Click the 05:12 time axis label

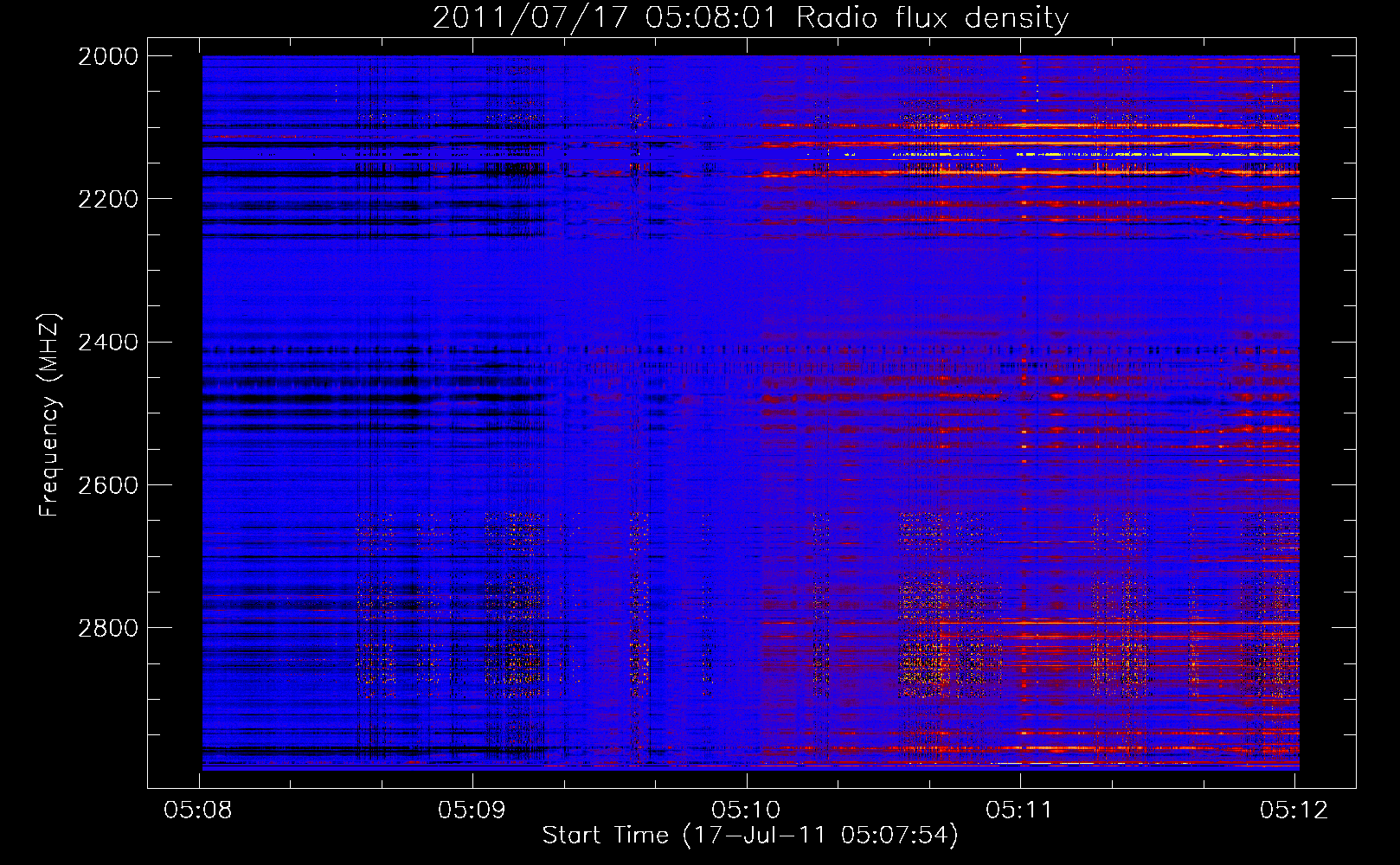[x=1294, y=811]
